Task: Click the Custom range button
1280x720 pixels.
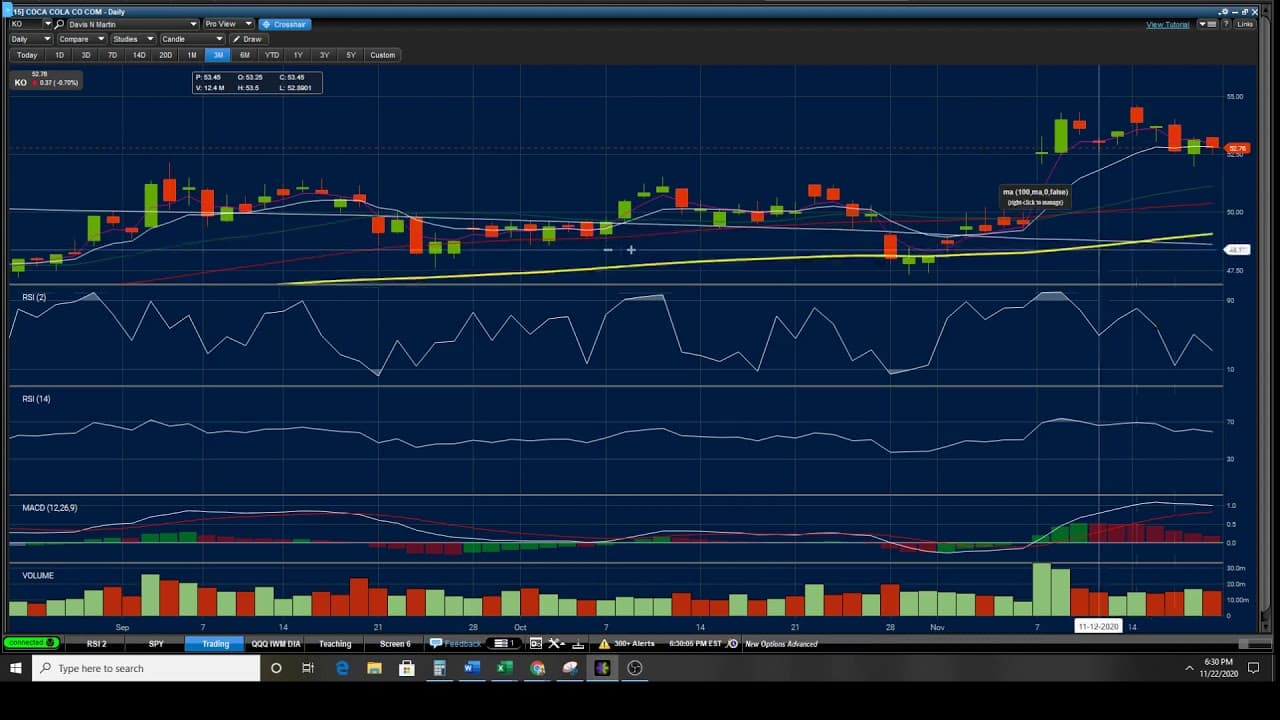Action: (383, 55)
